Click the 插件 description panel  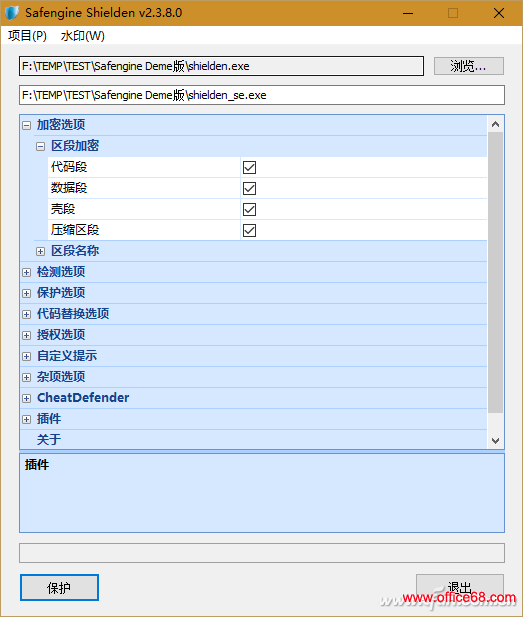coord(262,493)
